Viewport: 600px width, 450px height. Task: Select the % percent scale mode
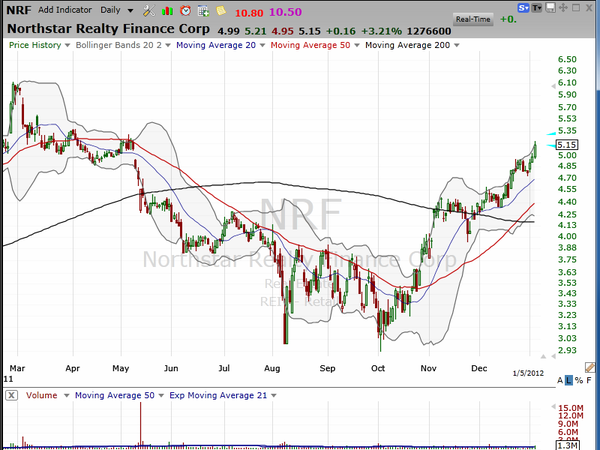coord(579,380)
